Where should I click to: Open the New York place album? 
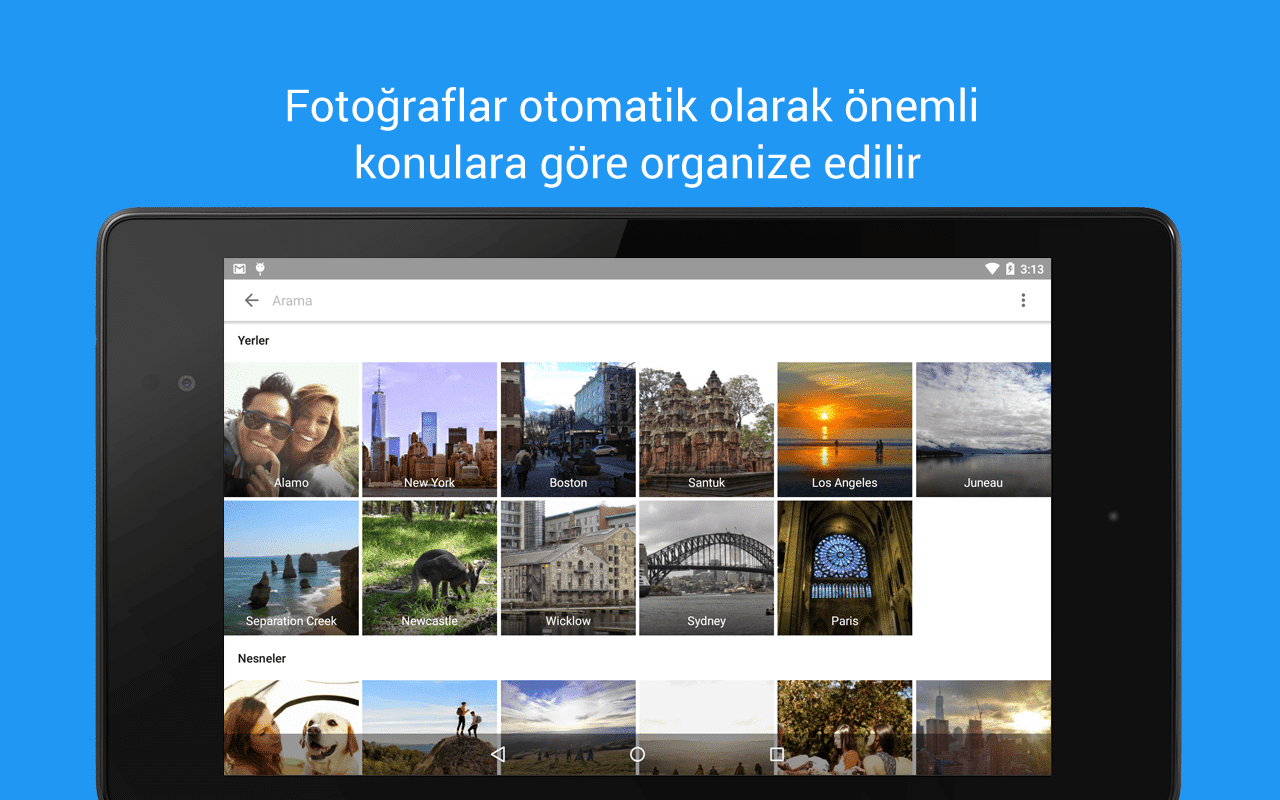(429, 429)
